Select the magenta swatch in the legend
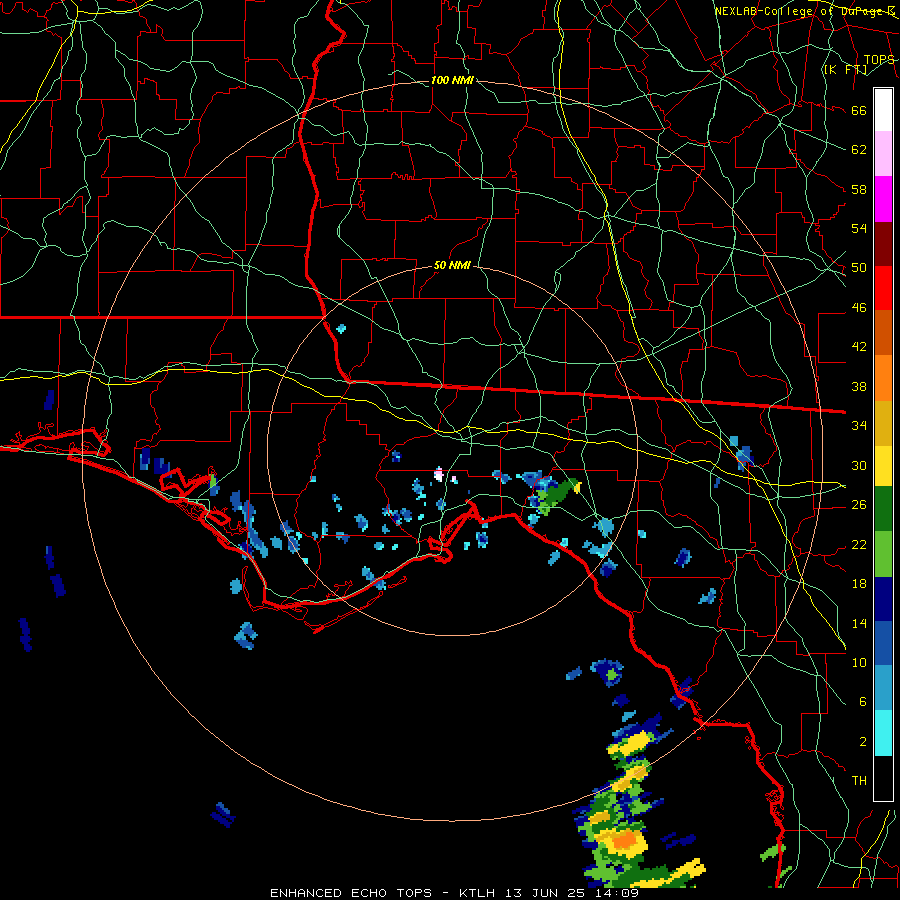Viewport: 900px width, 900px height. coord(883,199)
